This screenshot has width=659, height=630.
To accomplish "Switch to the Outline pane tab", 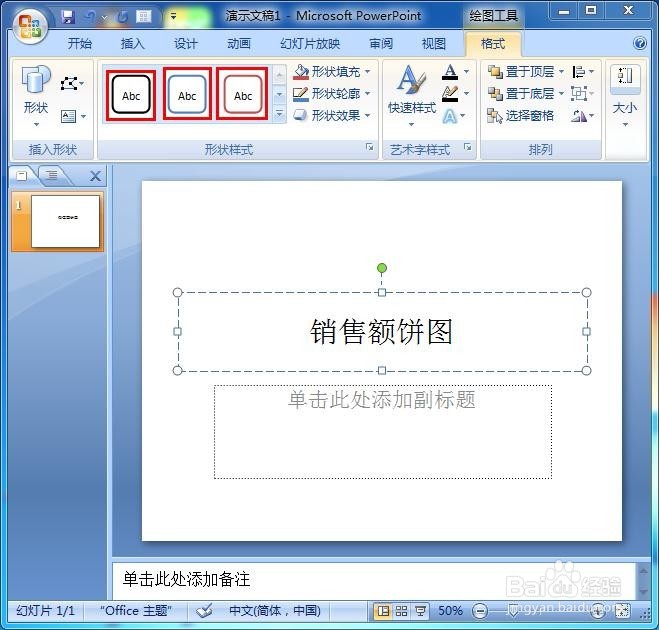I will pos(52,176).
